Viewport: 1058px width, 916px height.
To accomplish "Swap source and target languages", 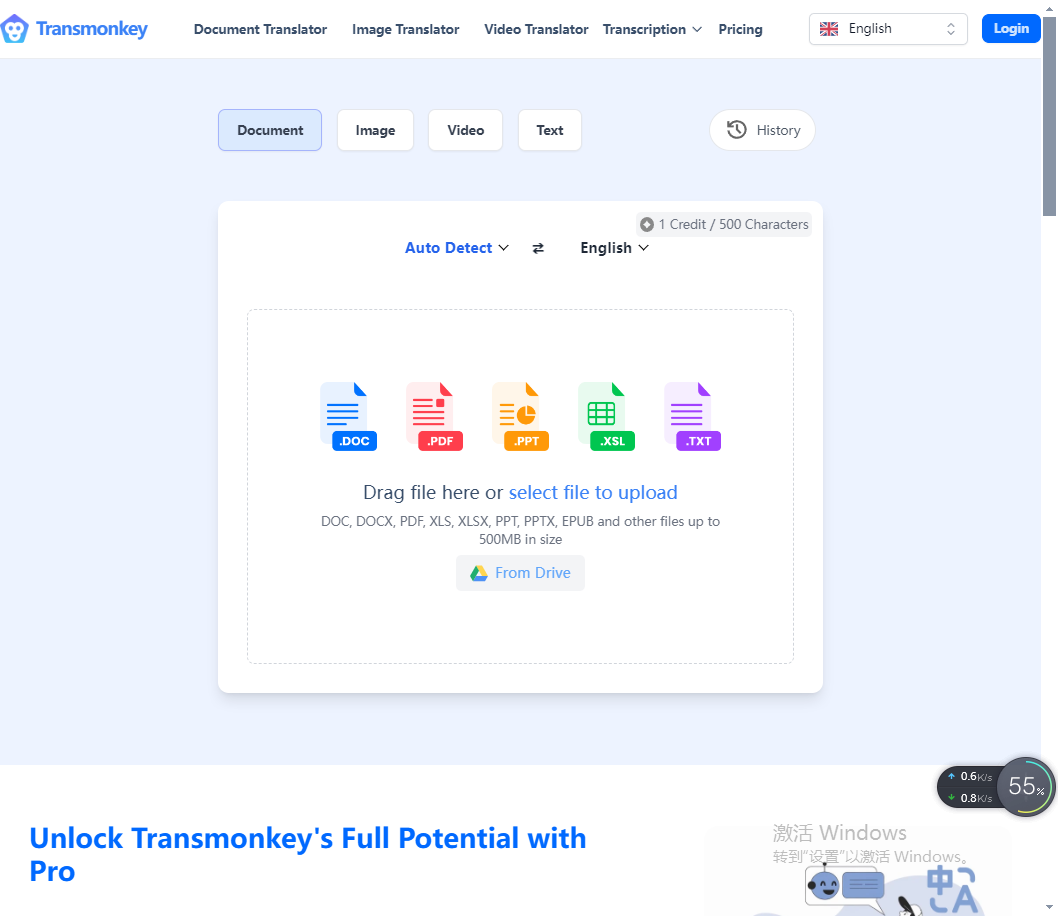I will pyautogui.click(x=538, y=248).
